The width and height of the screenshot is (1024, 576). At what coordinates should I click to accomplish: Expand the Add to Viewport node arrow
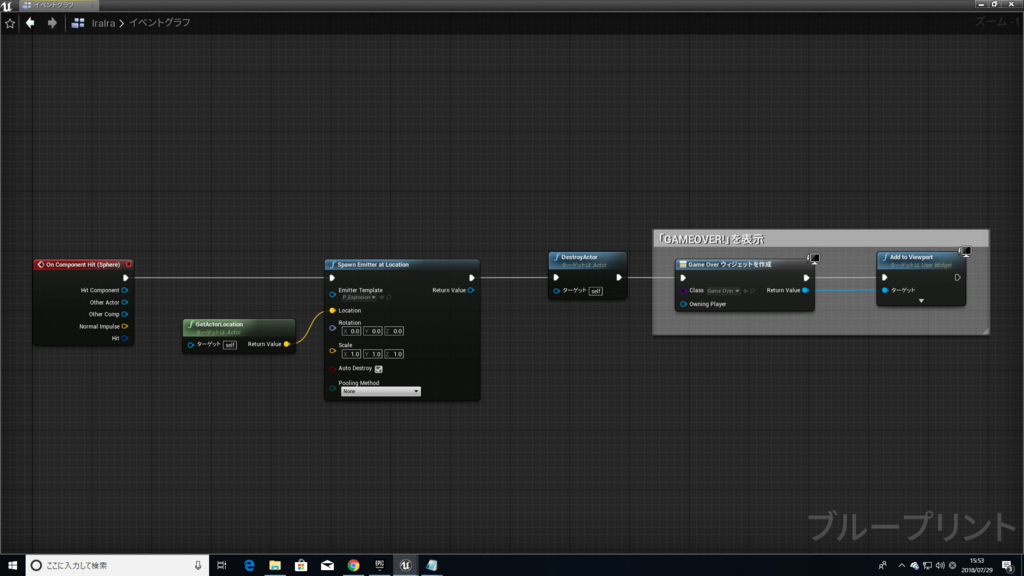pyautogui.click(x=921, y=301)
